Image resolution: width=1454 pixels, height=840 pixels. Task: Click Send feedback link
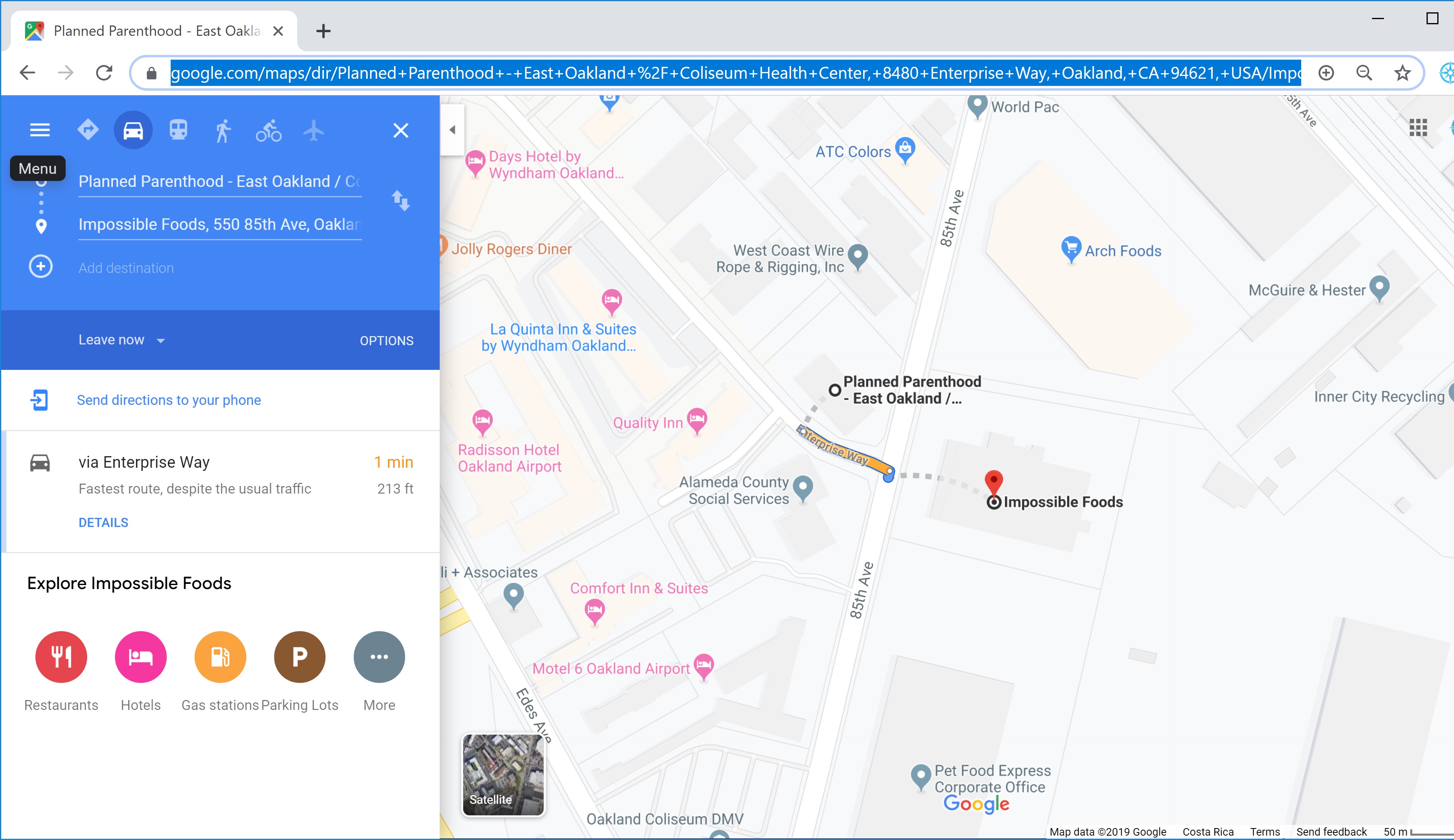(1331, 831)
